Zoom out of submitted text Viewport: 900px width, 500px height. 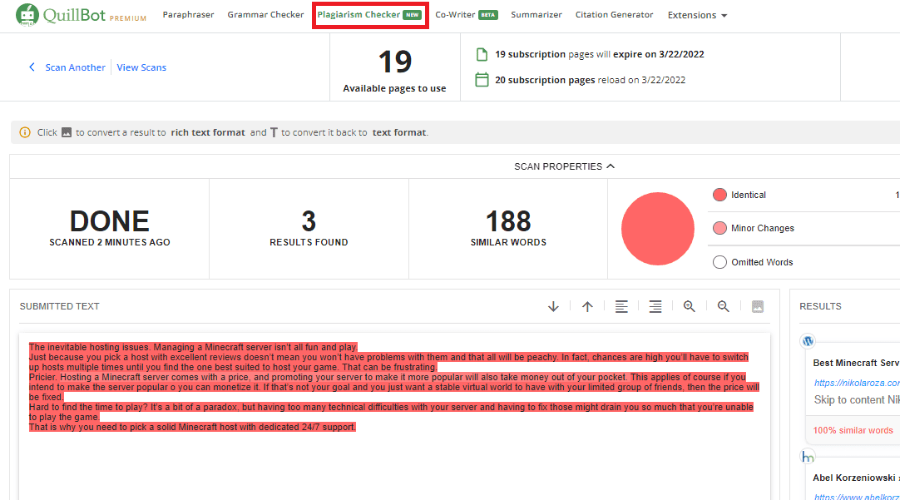(x=723, y=307)
